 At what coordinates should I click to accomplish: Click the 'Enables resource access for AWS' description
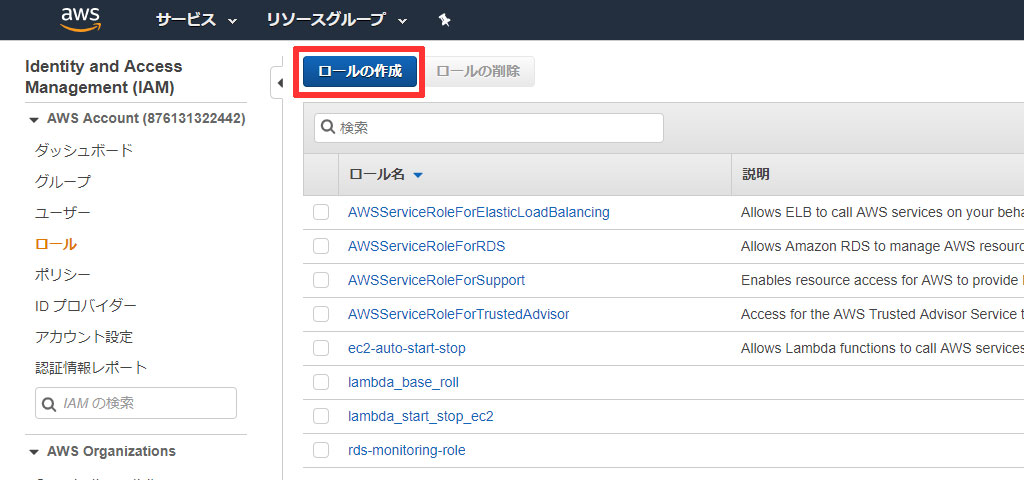pos(882,280)
